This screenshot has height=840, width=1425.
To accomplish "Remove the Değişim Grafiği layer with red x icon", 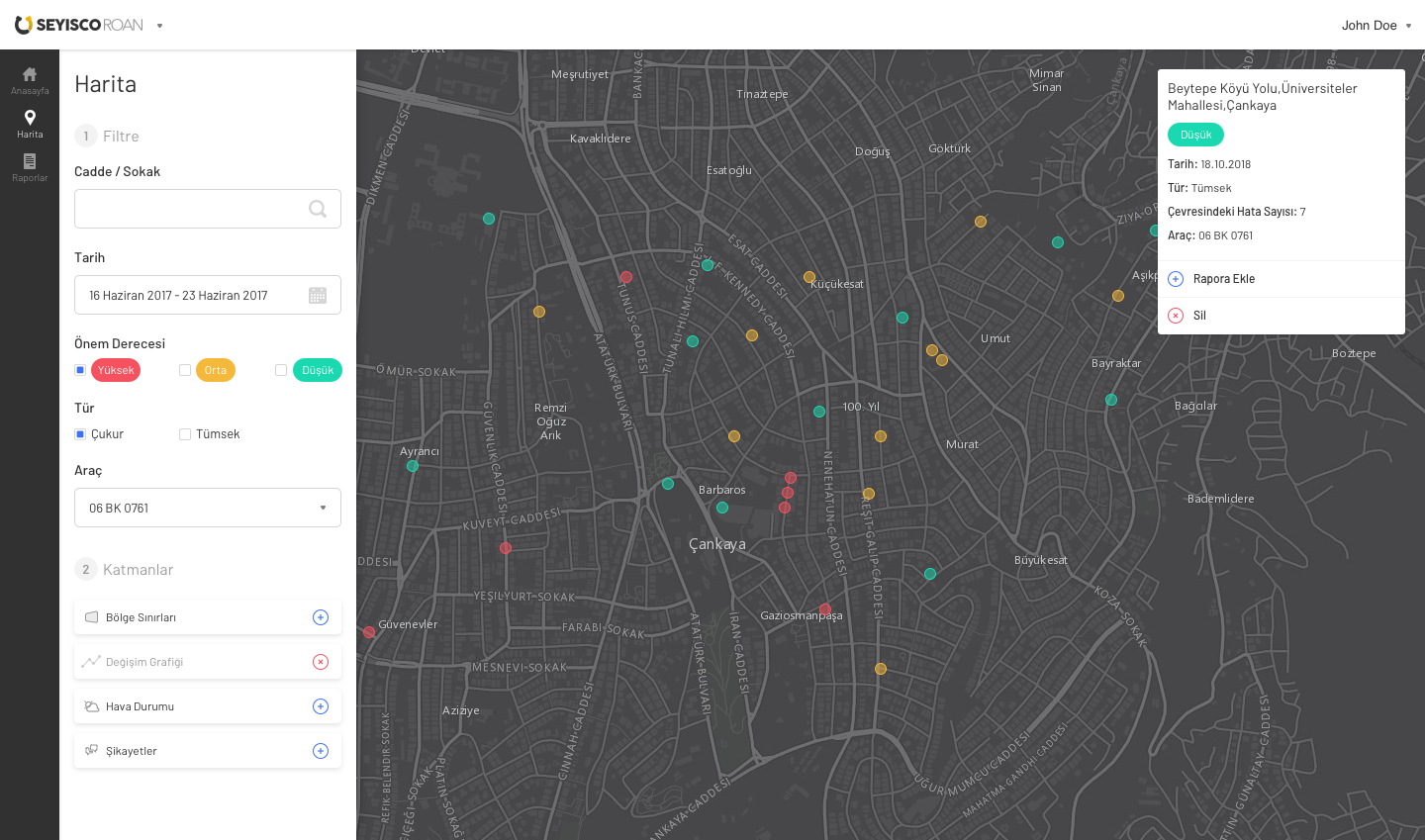I will click(x=321, y=662).
